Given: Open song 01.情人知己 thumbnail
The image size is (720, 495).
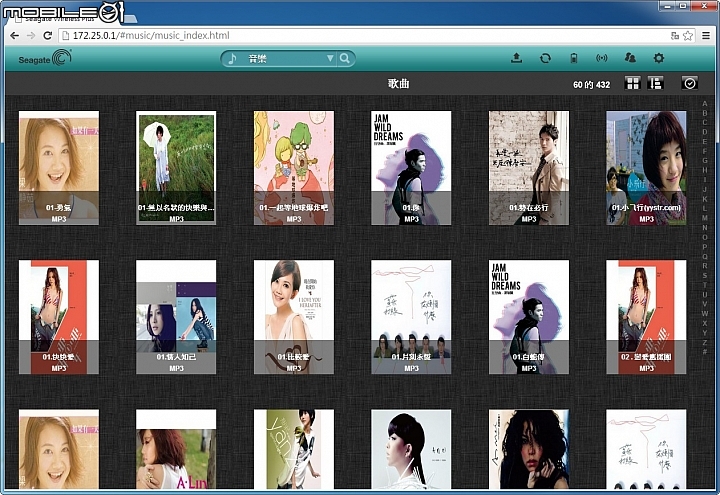Looking at the screenshot, I should point(176,317).
